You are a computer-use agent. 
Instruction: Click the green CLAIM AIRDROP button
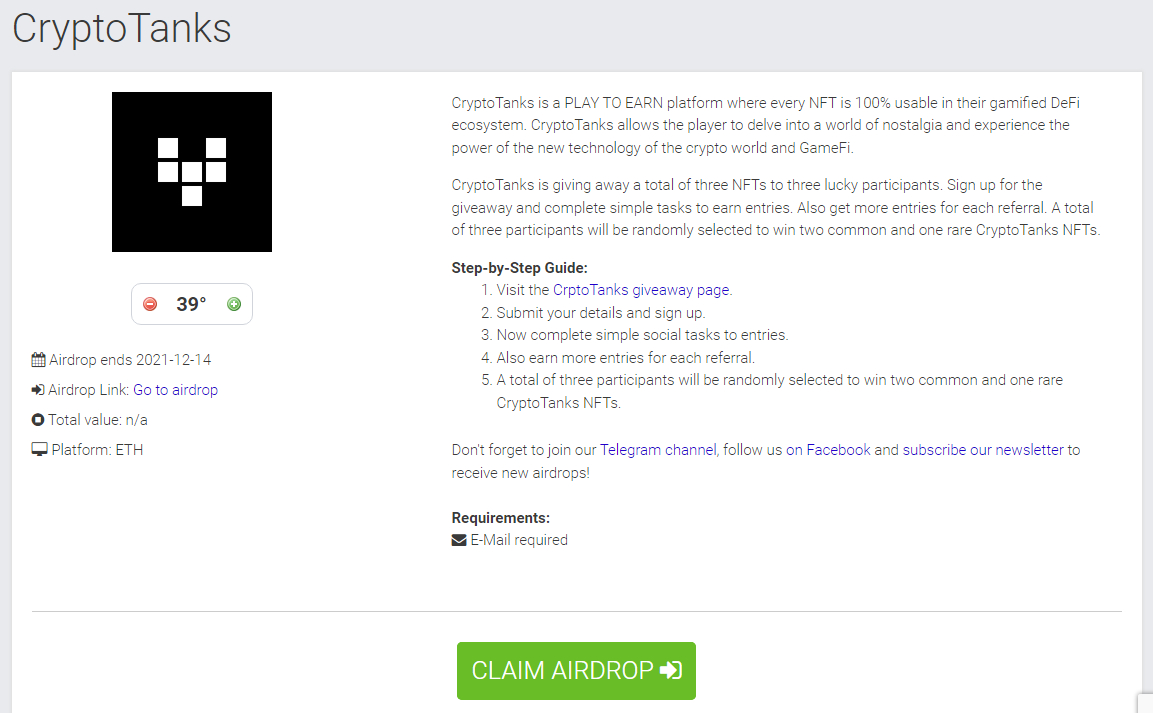point(576,670)
